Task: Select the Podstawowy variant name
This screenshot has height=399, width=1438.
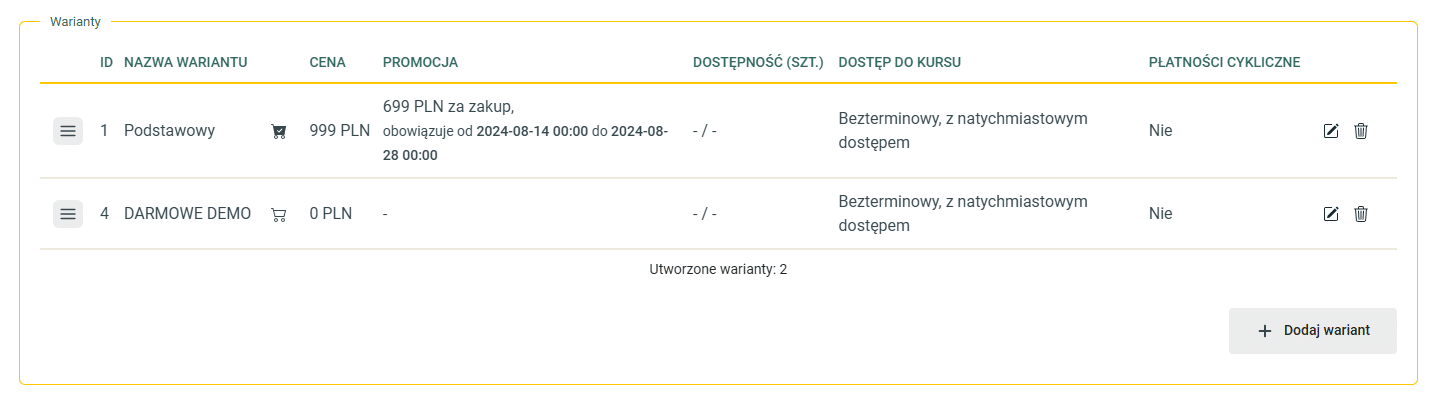Action: pos(170,131)
